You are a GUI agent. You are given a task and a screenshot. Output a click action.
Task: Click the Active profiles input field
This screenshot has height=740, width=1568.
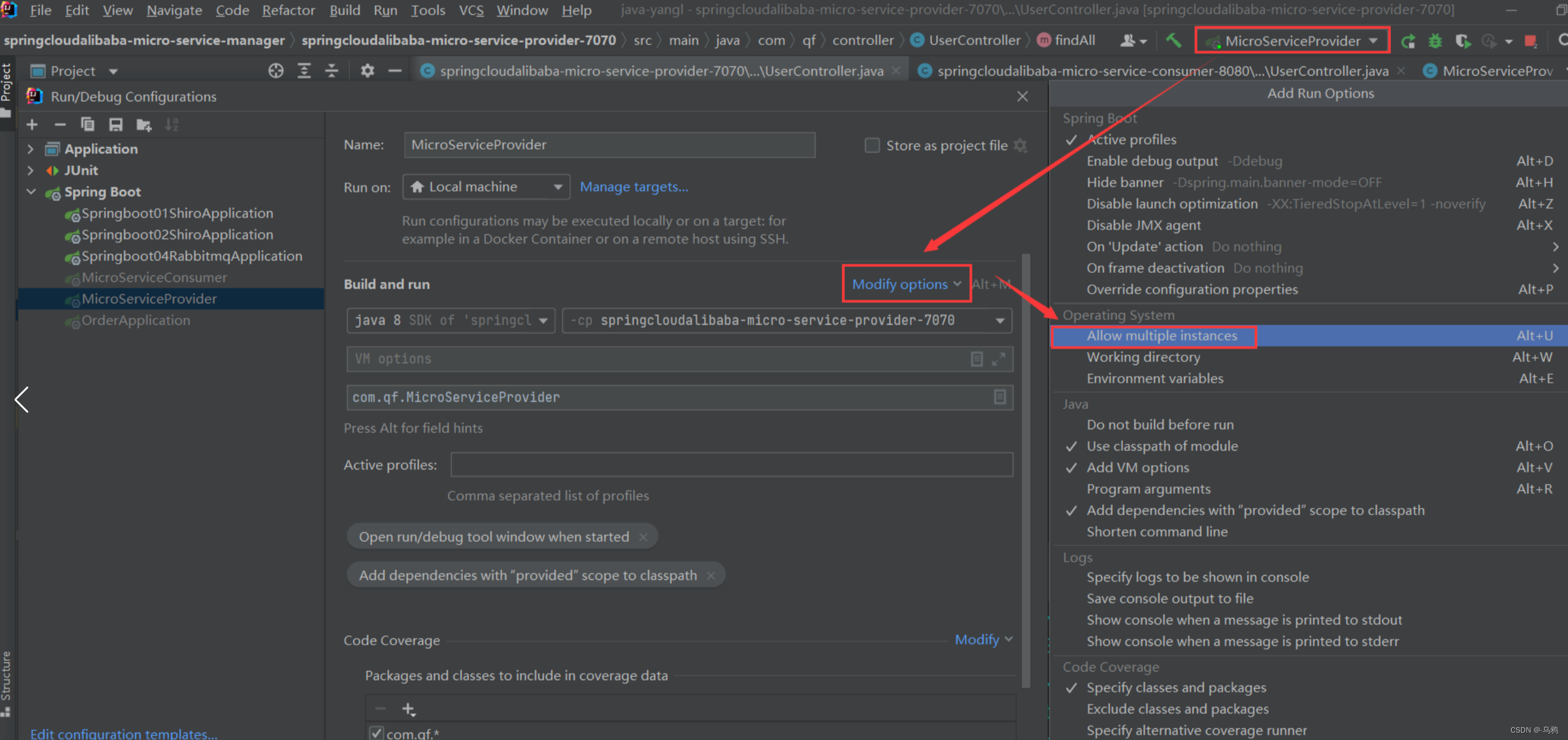(x=731, y=465)
